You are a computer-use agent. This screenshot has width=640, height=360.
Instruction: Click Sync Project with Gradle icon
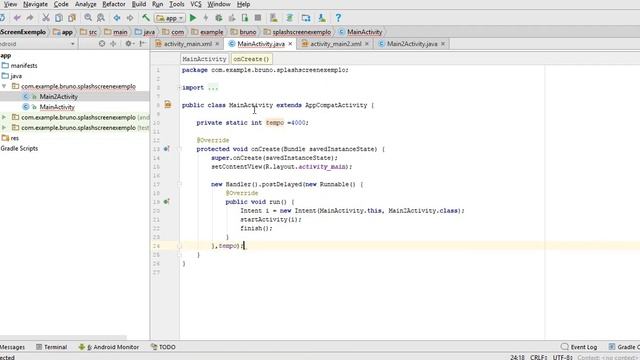(289, 18)
